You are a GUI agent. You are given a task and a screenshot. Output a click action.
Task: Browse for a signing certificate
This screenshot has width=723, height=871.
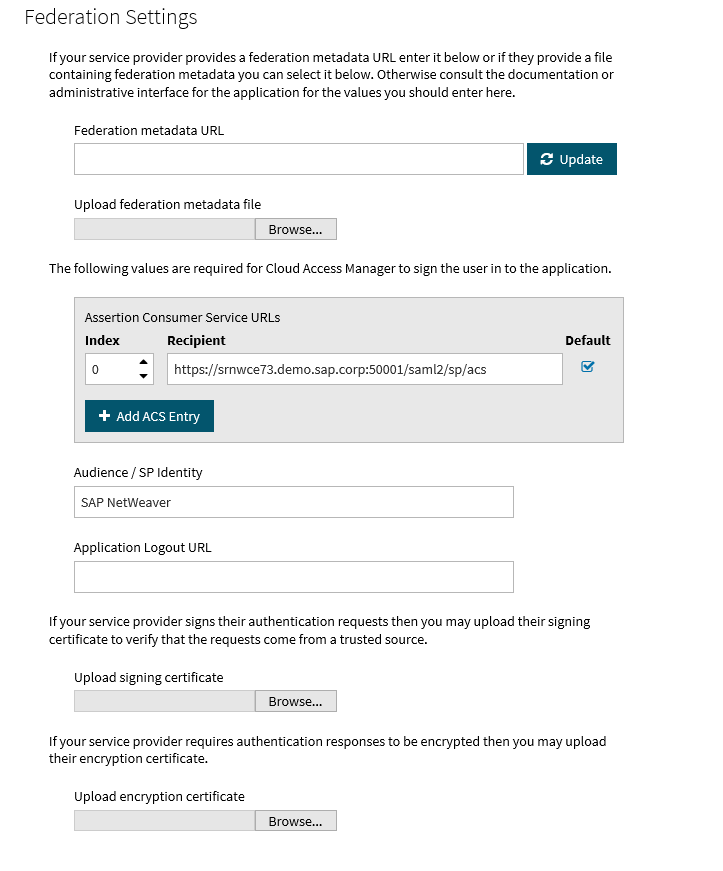295,702
